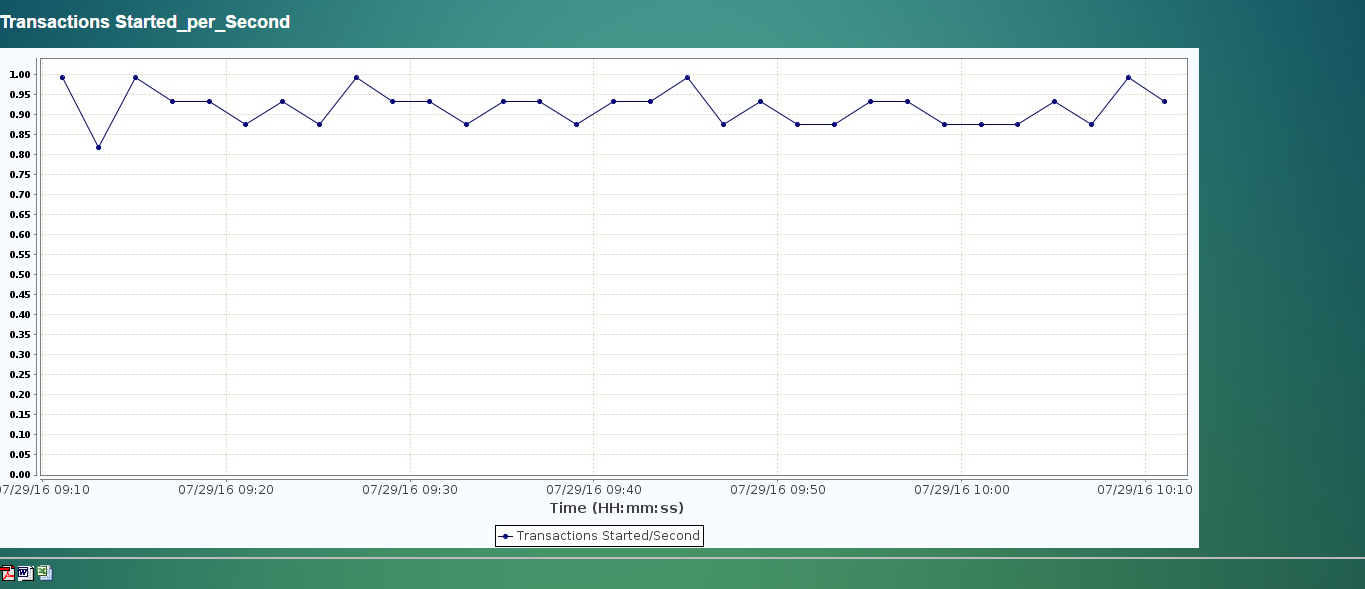The image size is (1365, 589).
Task: Click the x-axis label '07/29/16 10:10'
Action: [x=1145, y=490]
